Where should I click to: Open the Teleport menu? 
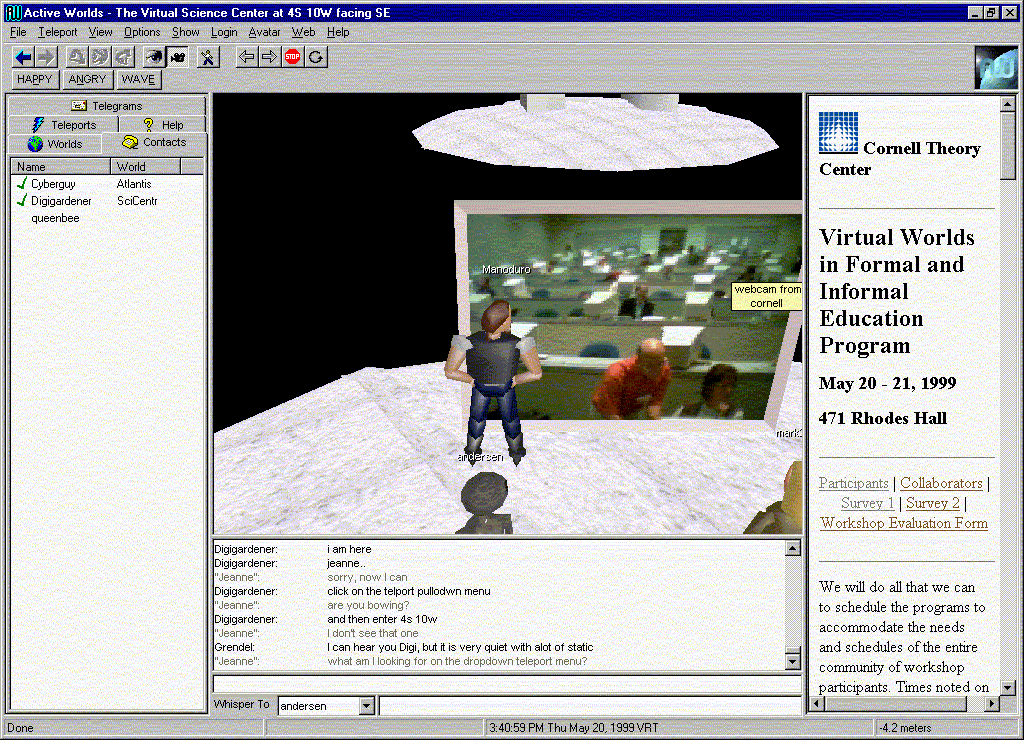[57, 32]
